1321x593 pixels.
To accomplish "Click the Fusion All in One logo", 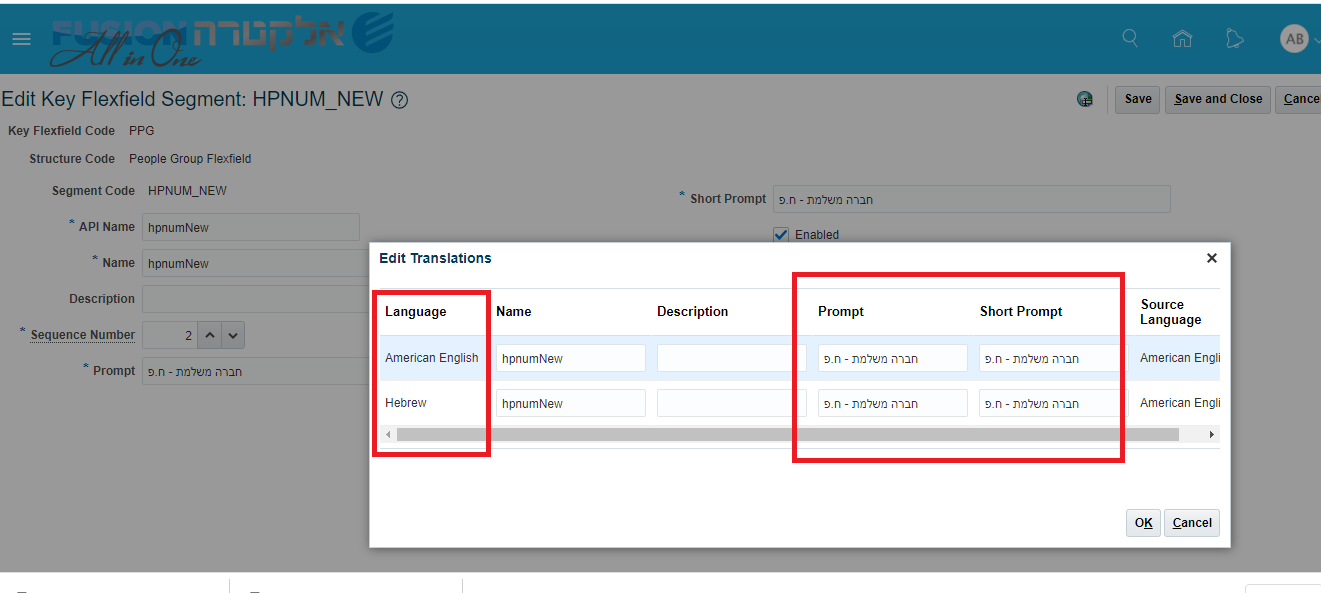I will coord(222,38).
